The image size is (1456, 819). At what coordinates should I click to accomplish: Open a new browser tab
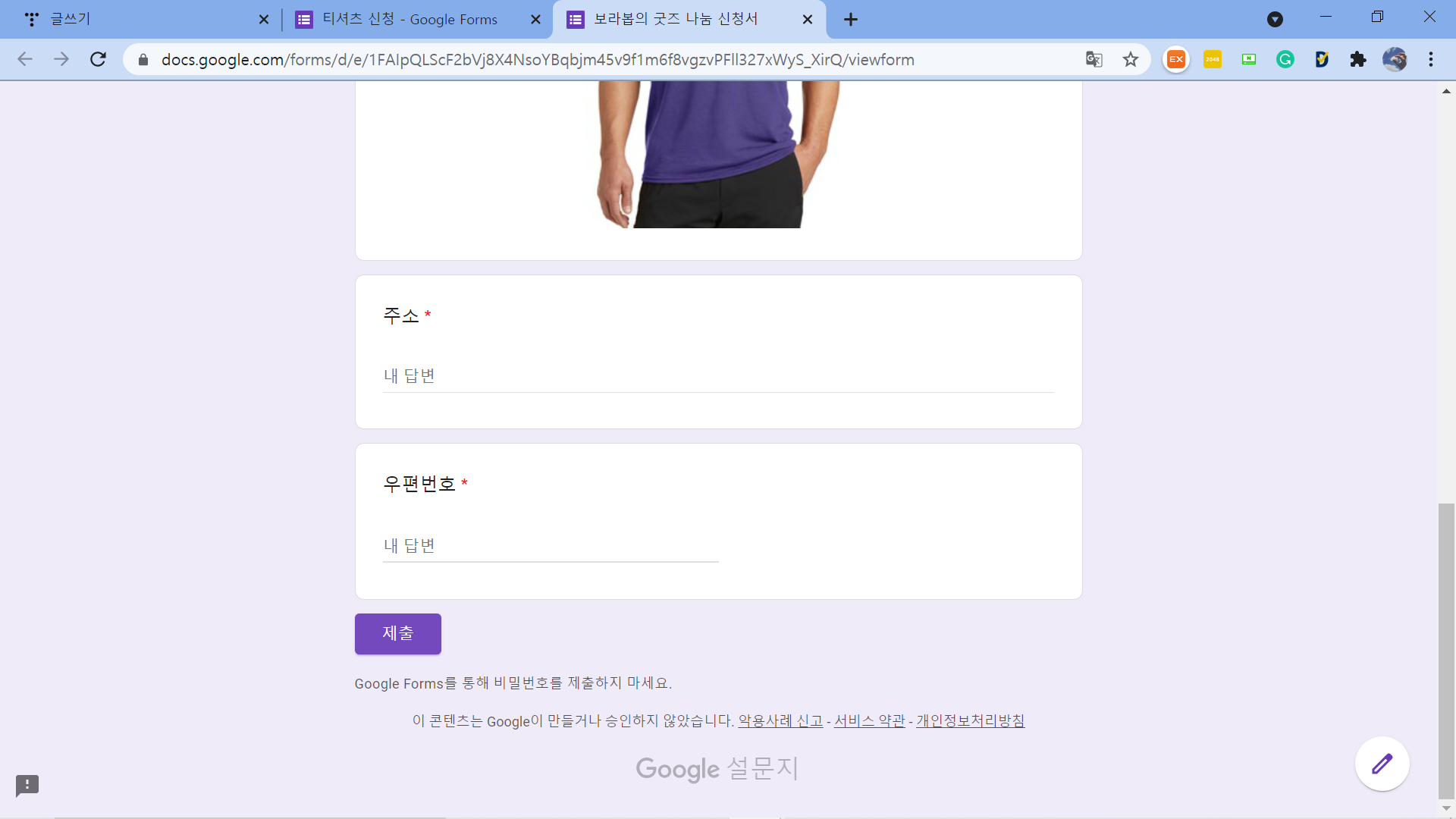tap(851, 20)
